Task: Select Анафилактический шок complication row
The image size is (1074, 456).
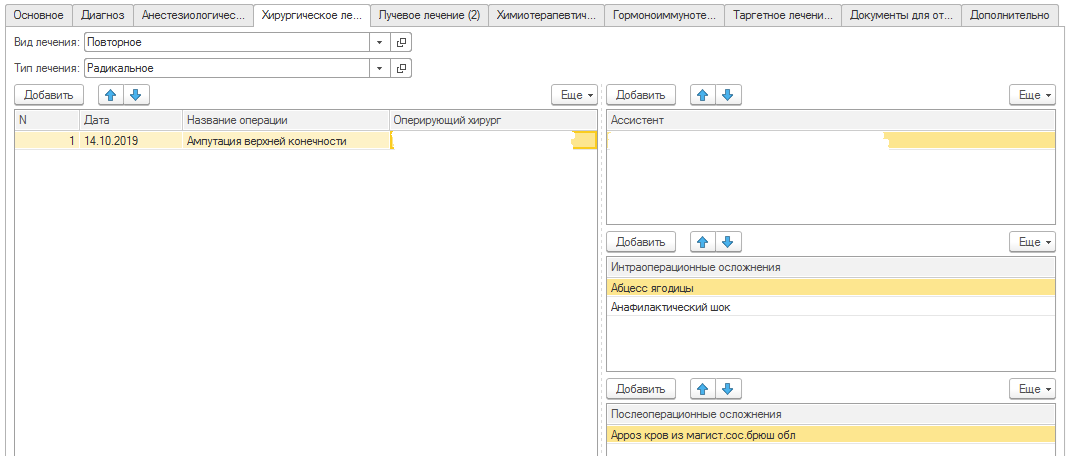Action: (x=671, y=307)
